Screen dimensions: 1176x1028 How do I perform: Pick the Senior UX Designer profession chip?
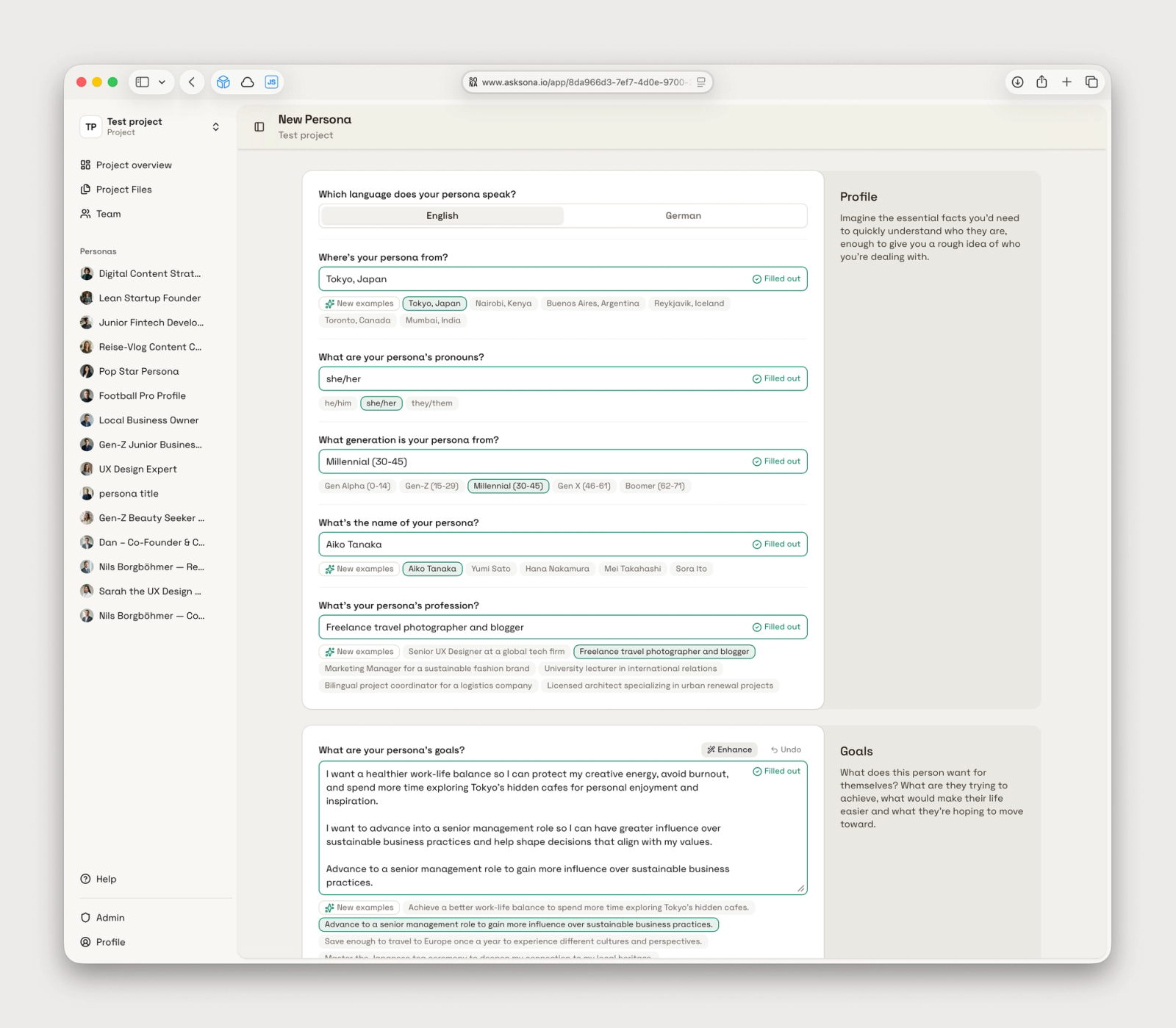[x=487, y=652]
